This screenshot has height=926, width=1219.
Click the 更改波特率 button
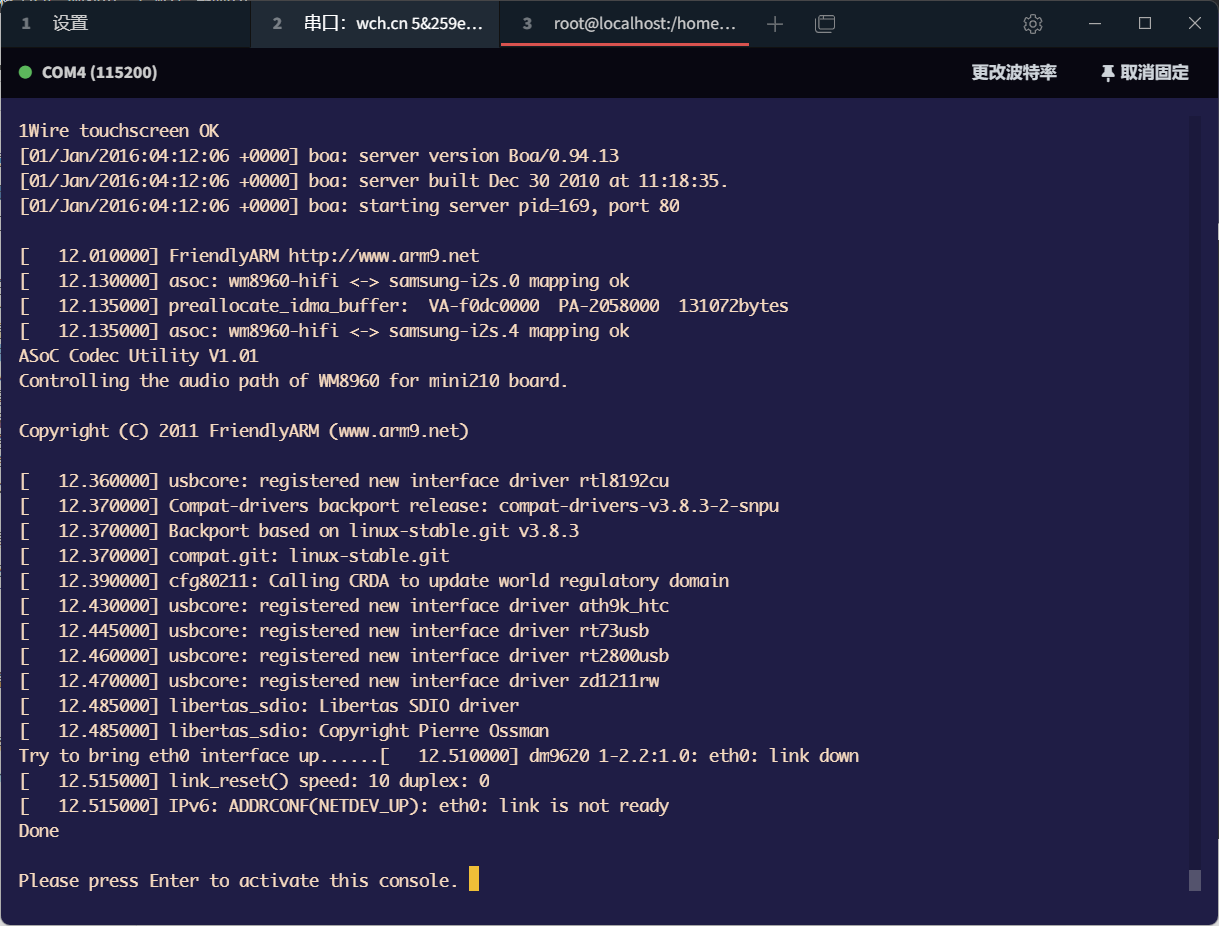(x=1014, y=73)
